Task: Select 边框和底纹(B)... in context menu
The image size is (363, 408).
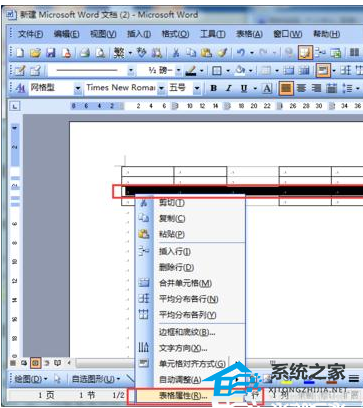Action: (x=191, y=332)
